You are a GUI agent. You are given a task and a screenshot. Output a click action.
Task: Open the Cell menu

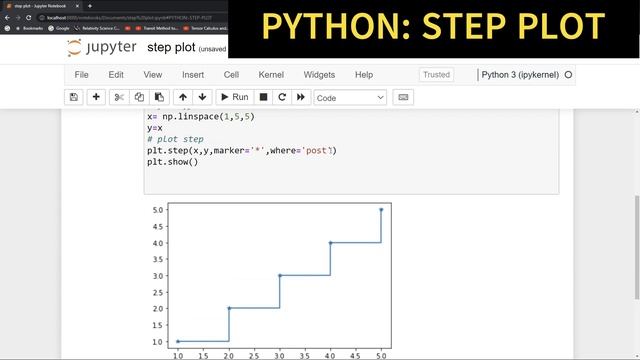pyautogui.click(x=231, y=75)
